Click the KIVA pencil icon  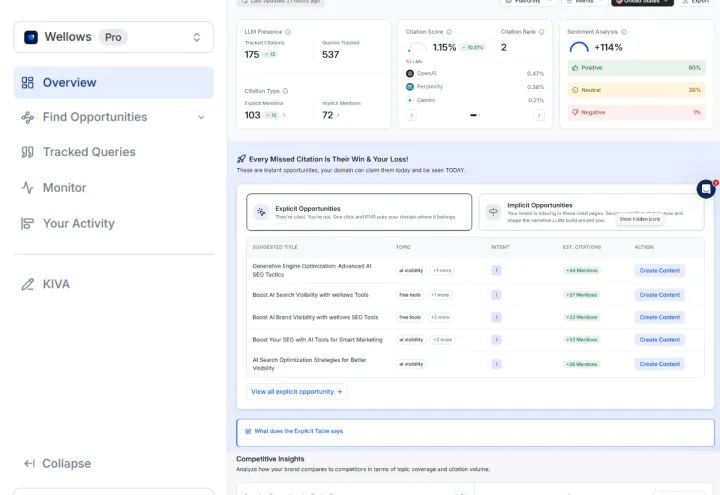(28, 284)
